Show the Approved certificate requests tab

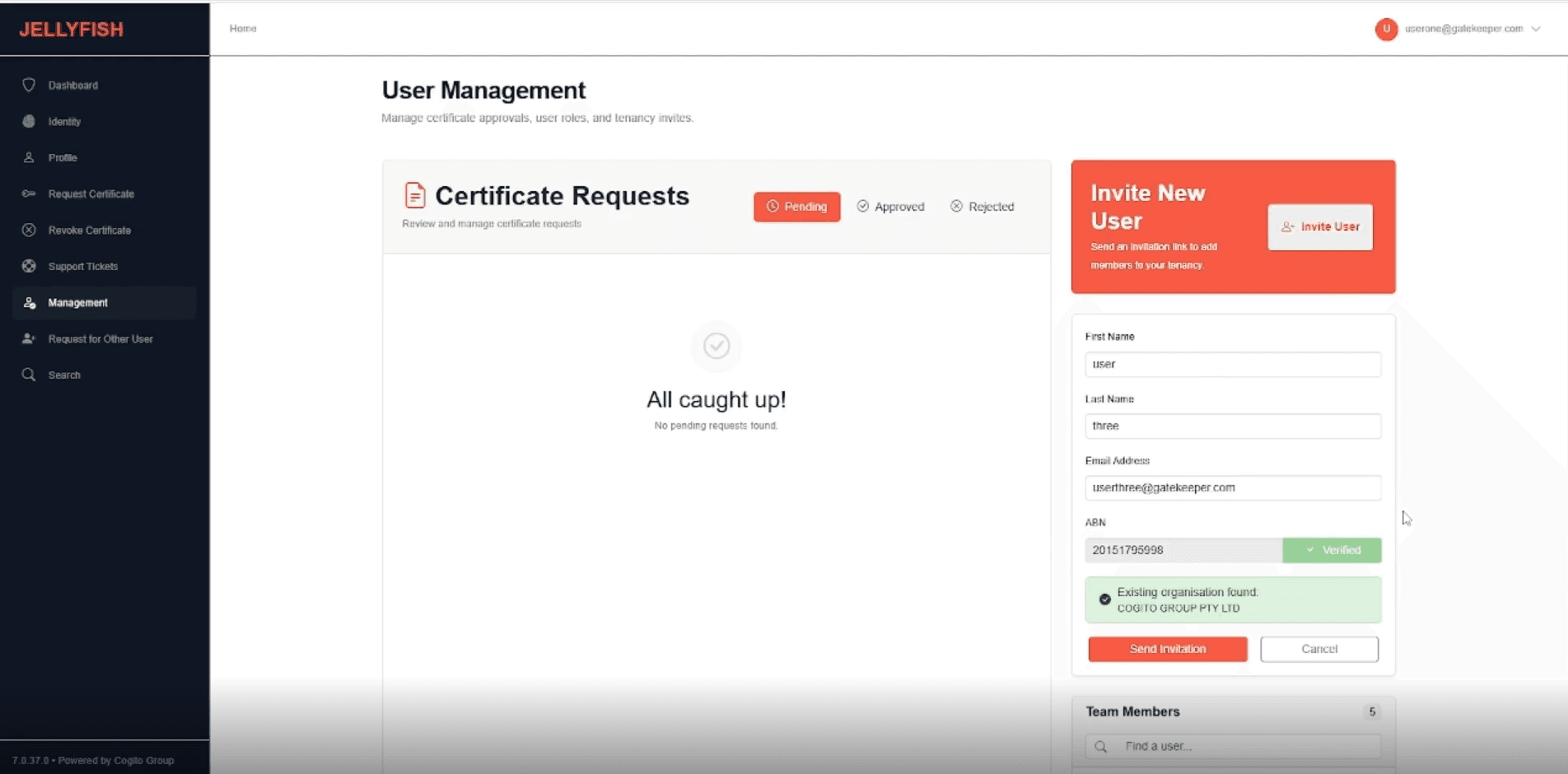click(890, 207)
